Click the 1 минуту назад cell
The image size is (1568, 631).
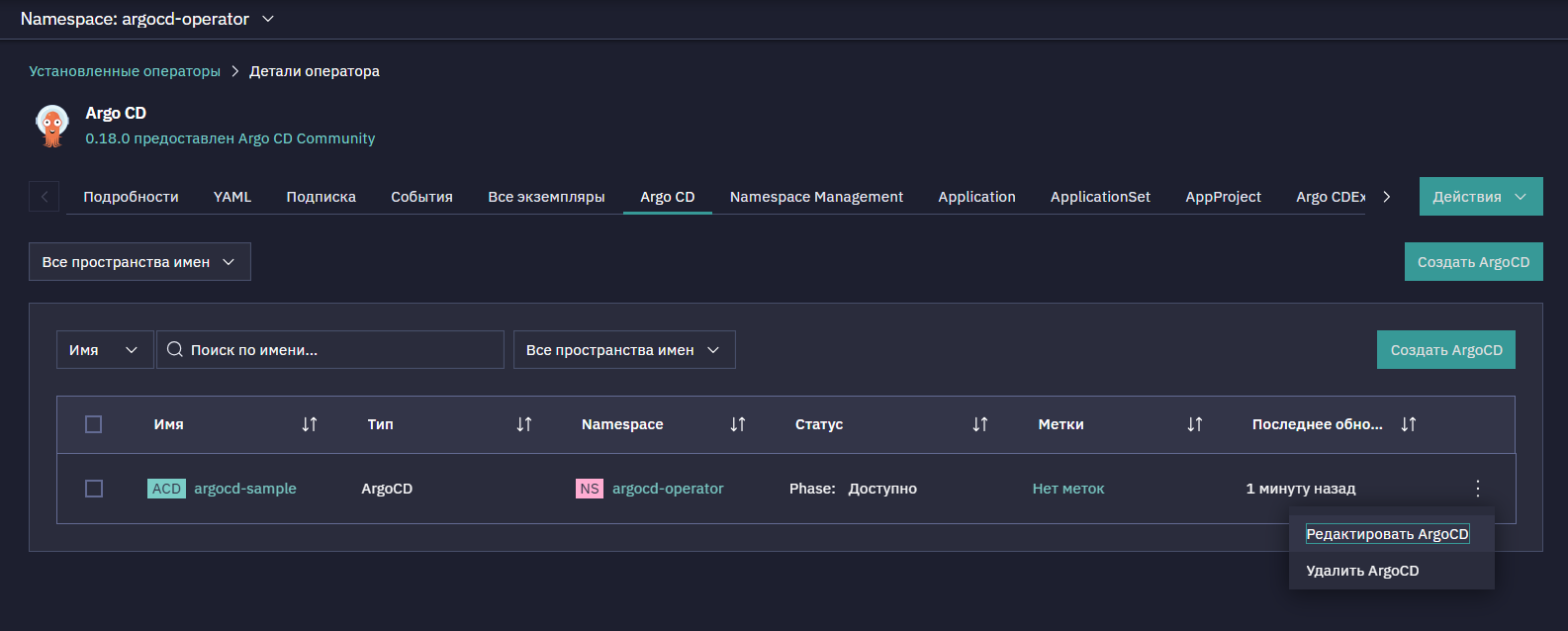(x=1301, y=489)
